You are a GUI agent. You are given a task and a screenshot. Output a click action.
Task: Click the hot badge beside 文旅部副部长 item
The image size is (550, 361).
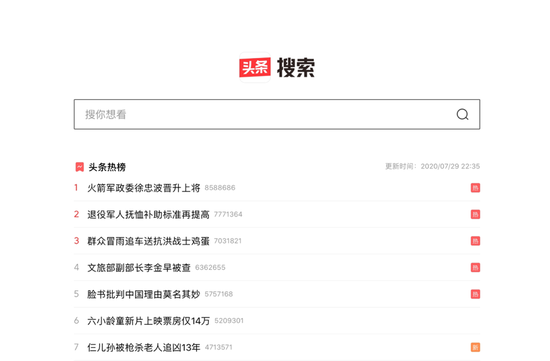pyautogui.click(x=475, y=268)
